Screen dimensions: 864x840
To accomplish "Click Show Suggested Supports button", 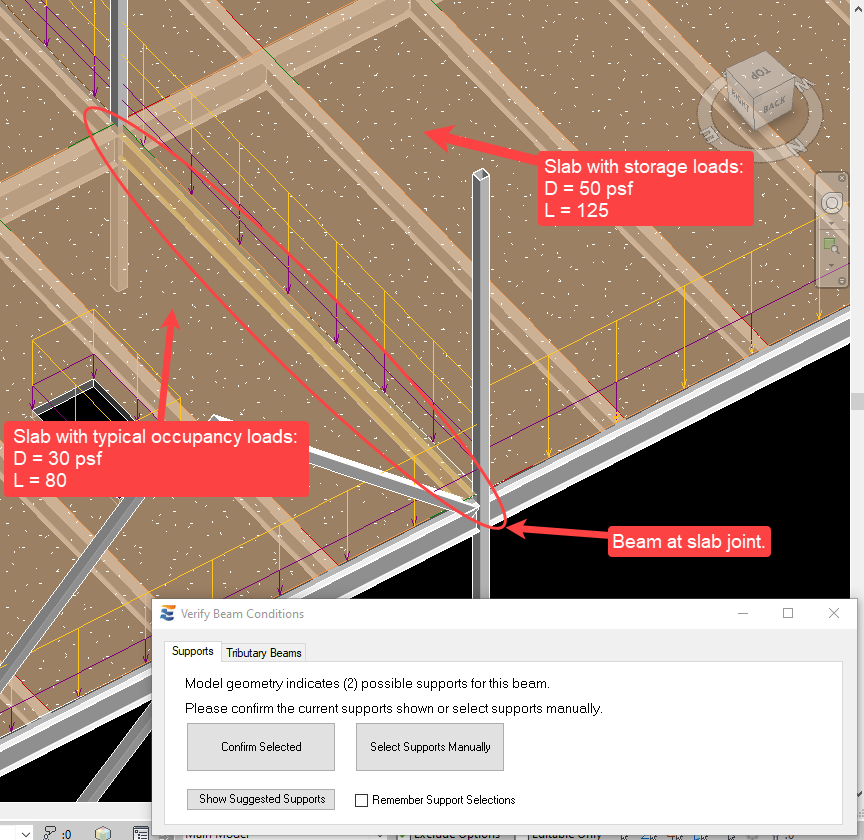I will click(x=262, y=799).
